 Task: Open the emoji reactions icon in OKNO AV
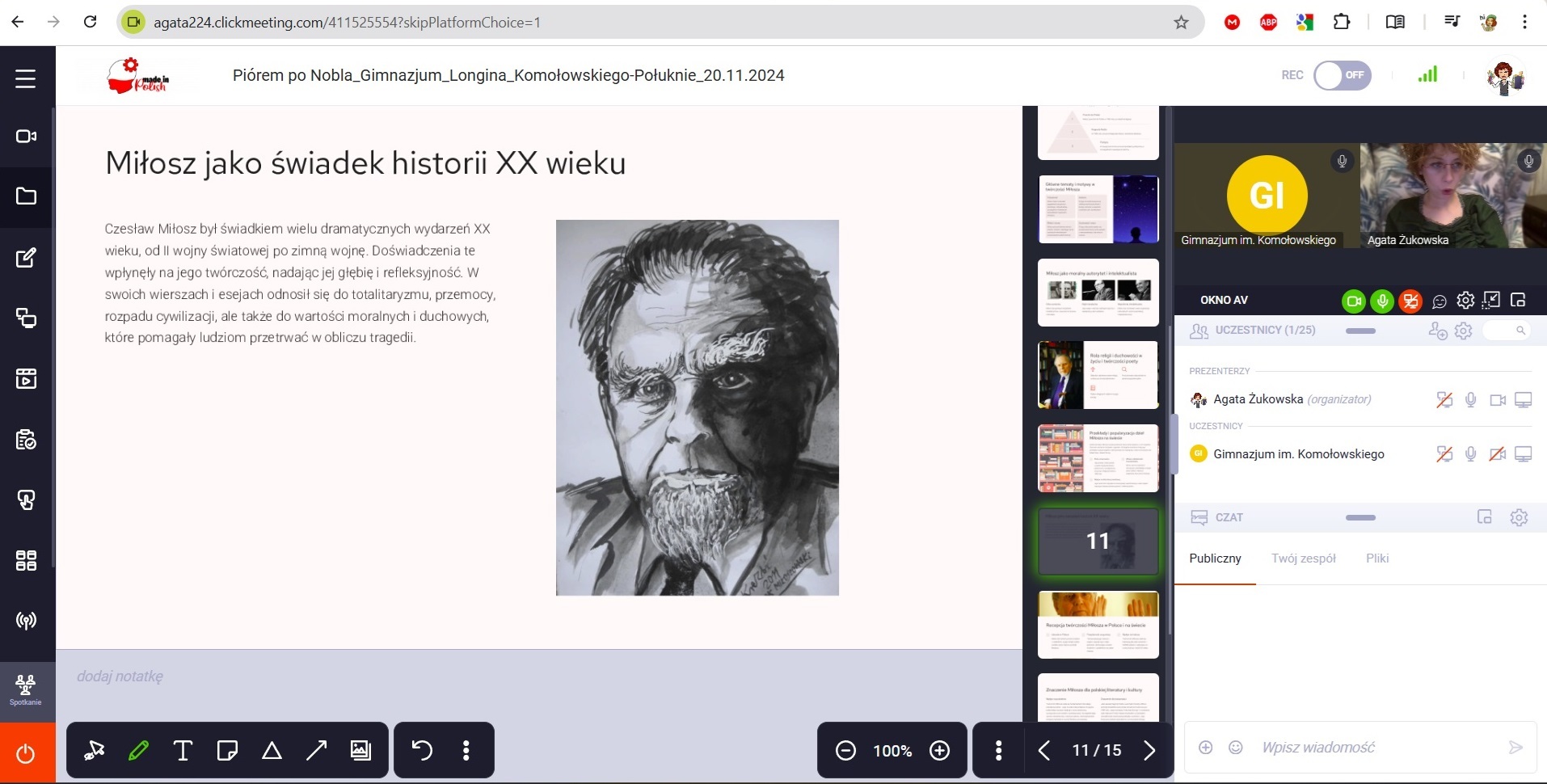[x=1440, y=301]
